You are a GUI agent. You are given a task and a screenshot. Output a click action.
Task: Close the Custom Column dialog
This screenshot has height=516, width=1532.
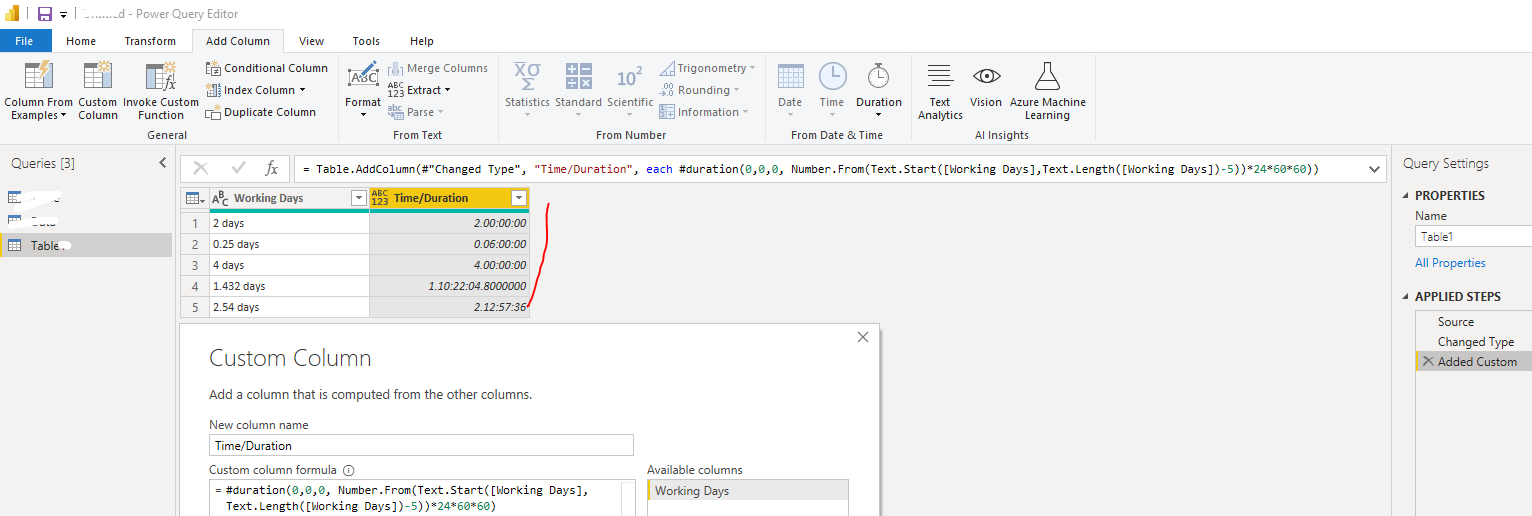[863, 338]
